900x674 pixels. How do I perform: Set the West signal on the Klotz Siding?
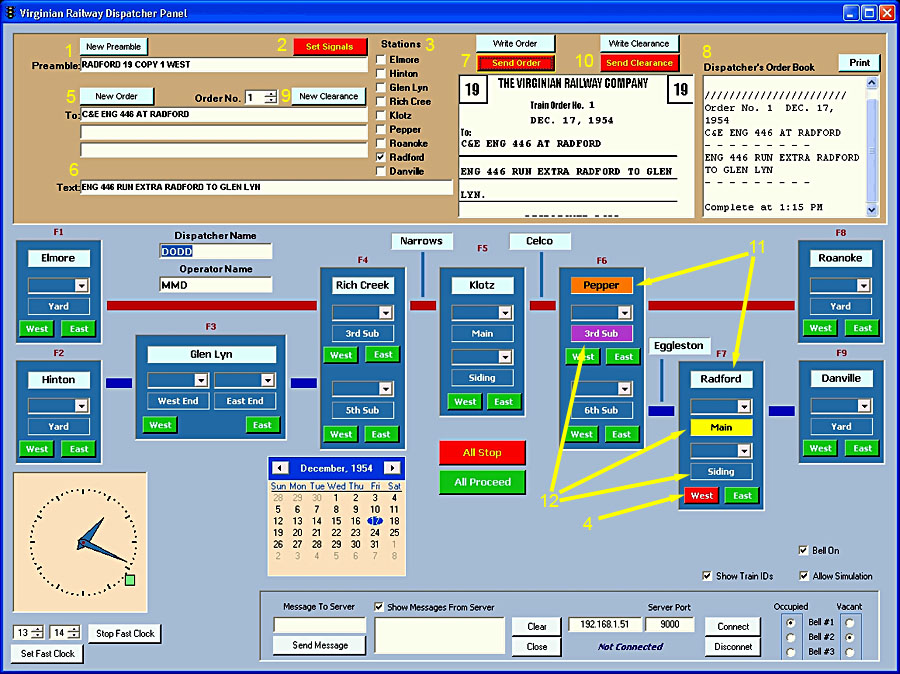(464, 401)
